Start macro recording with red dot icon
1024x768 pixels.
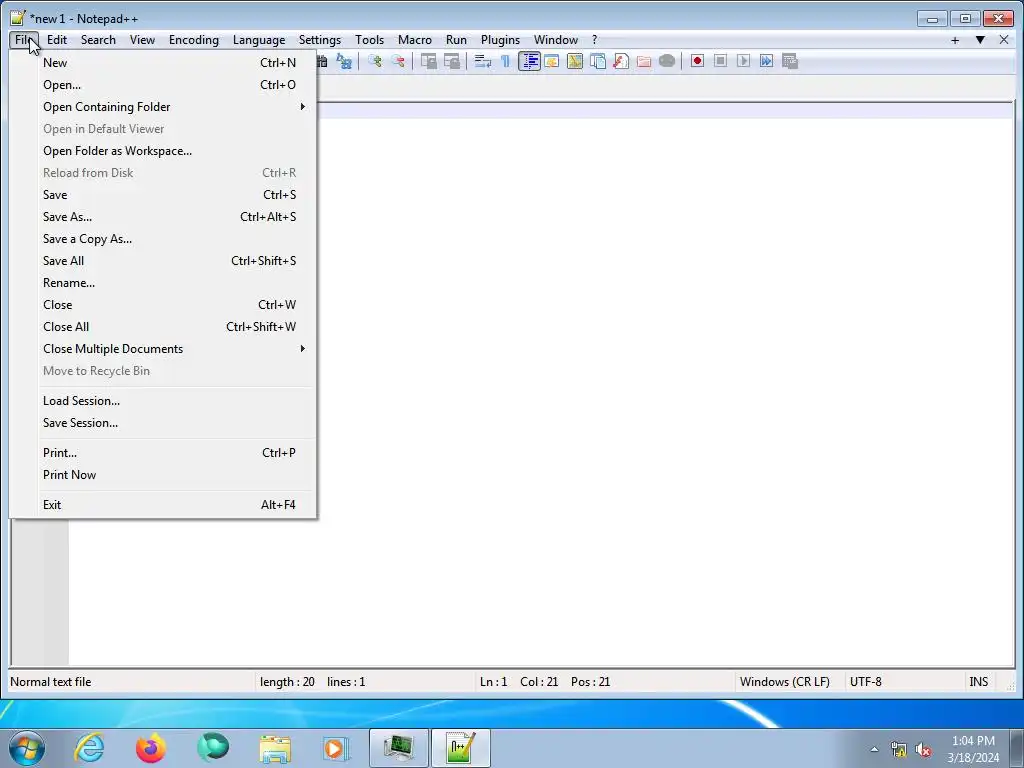697,61
